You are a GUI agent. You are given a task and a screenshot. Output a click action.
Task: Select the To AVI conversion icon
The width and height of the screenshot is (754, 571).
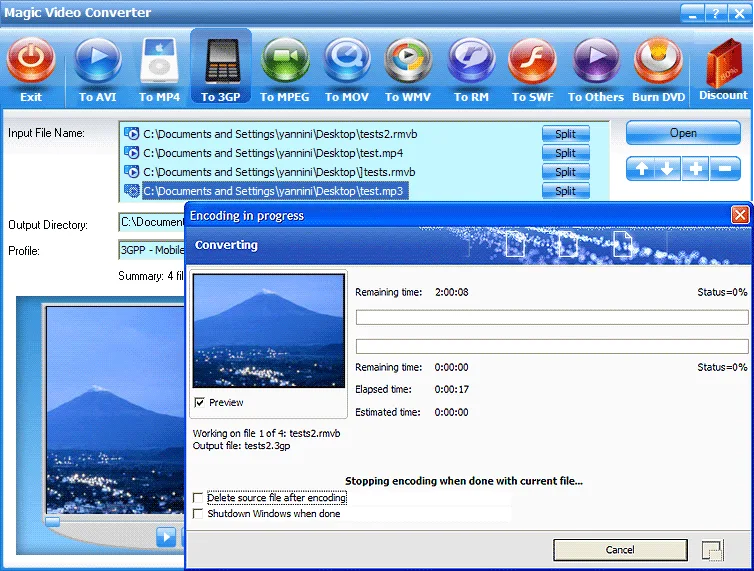98,61
